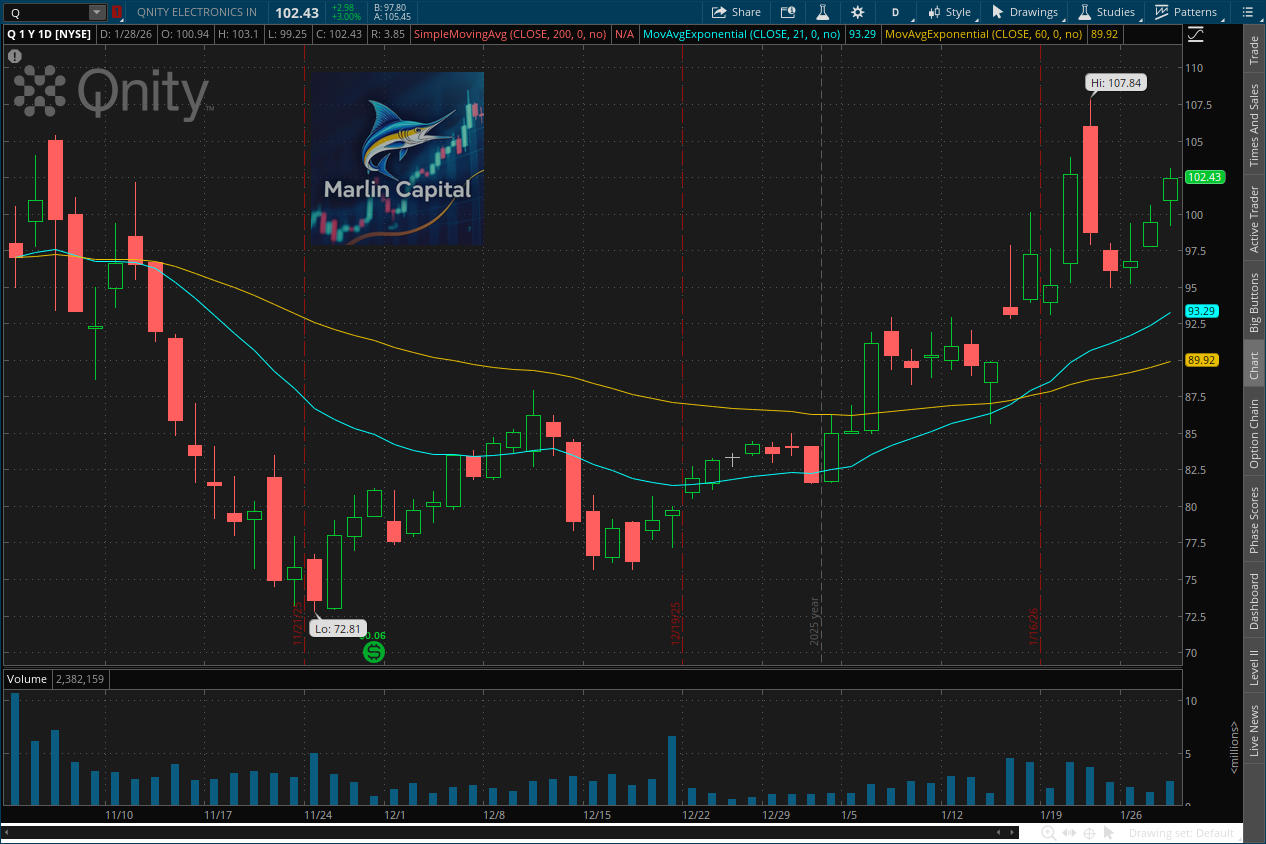Open the Times And Sales sidebar tab
Viewport: 1266px width, 844px height.
[x=1254, y=125]
